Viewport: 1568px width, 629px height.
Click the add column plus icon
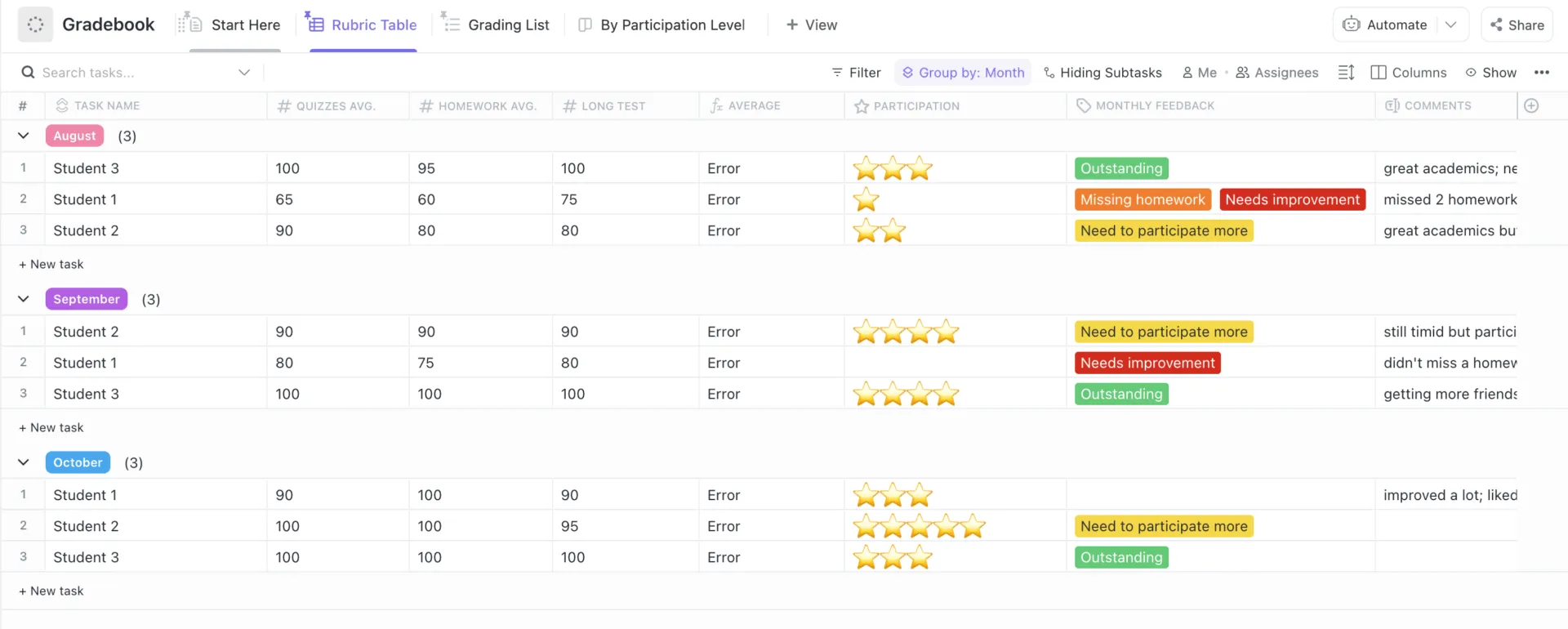(x=1531, y=105)
